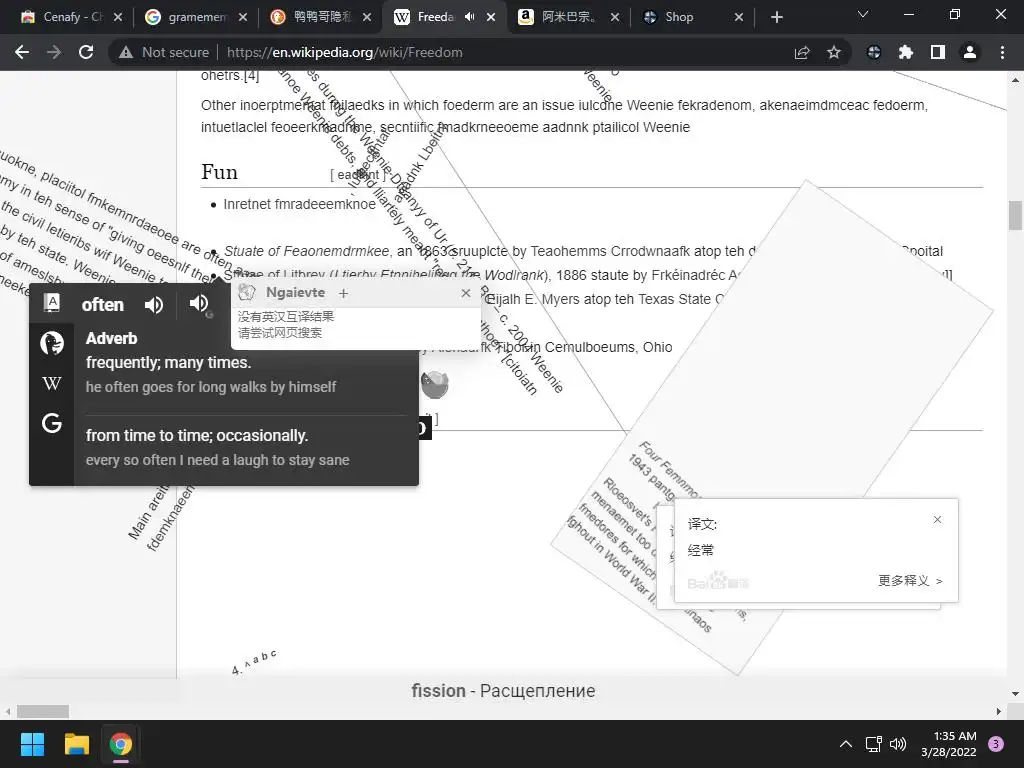Click the Chrome taskbar icon
Viewport: 1024px width, 768px height.
(121, 744)
